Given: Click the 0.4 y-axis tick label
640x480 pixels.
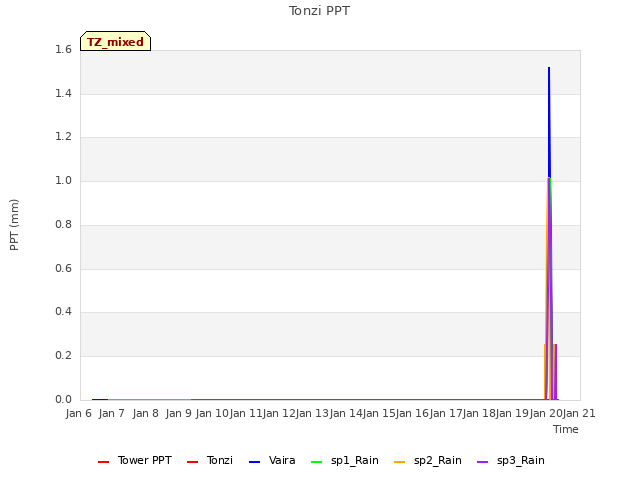Looking at the screenshot, I should (63, 311).
